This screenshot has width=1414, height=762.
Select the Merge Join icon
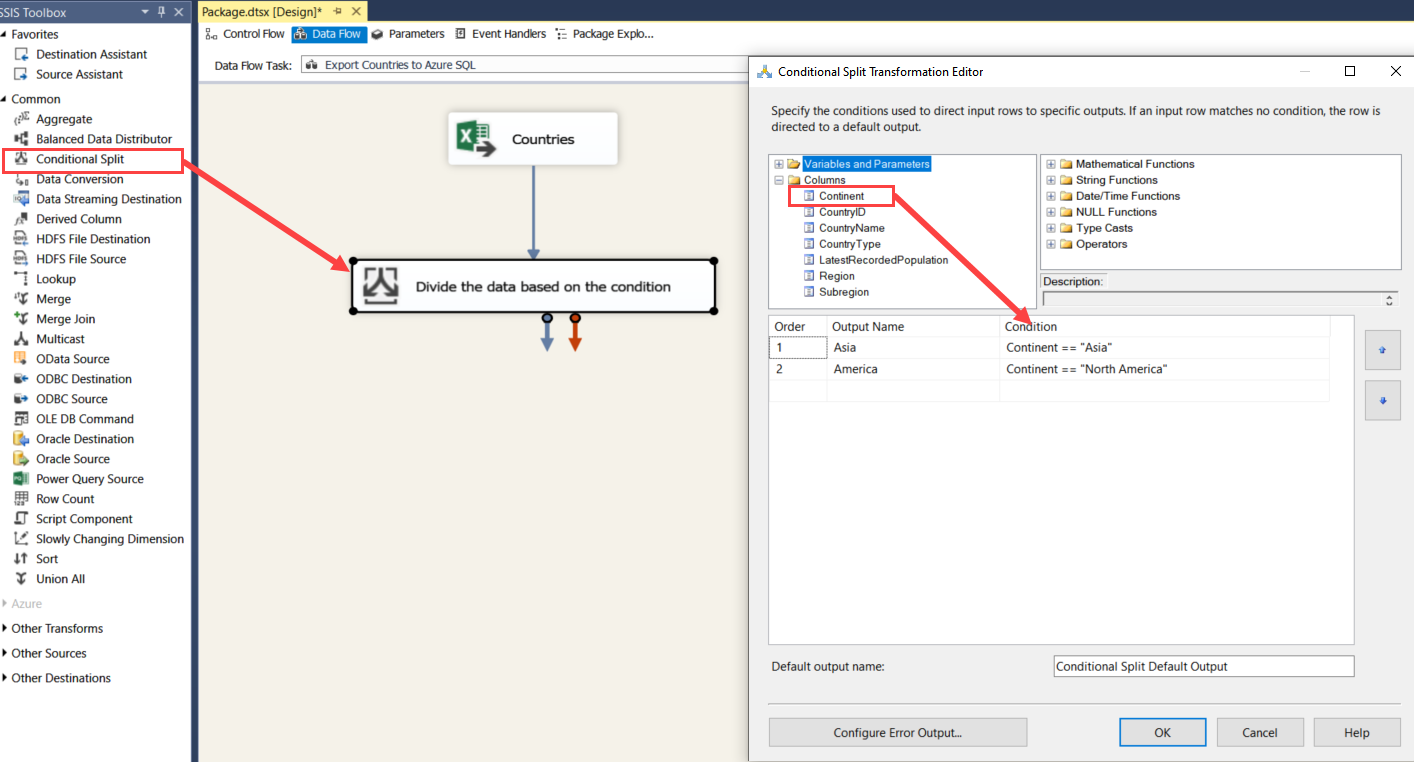tap(21, 319)
